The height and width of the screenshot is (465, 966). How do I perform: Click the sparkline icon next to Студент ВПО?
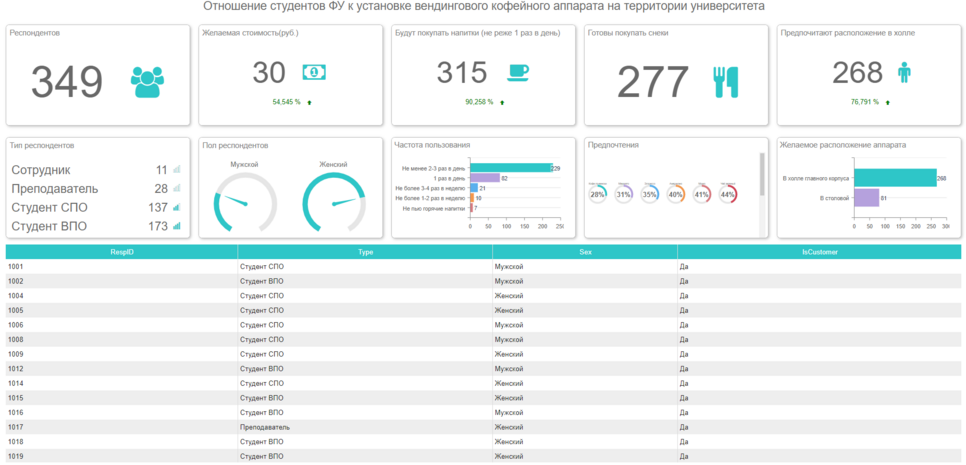(x=177, y=226)
